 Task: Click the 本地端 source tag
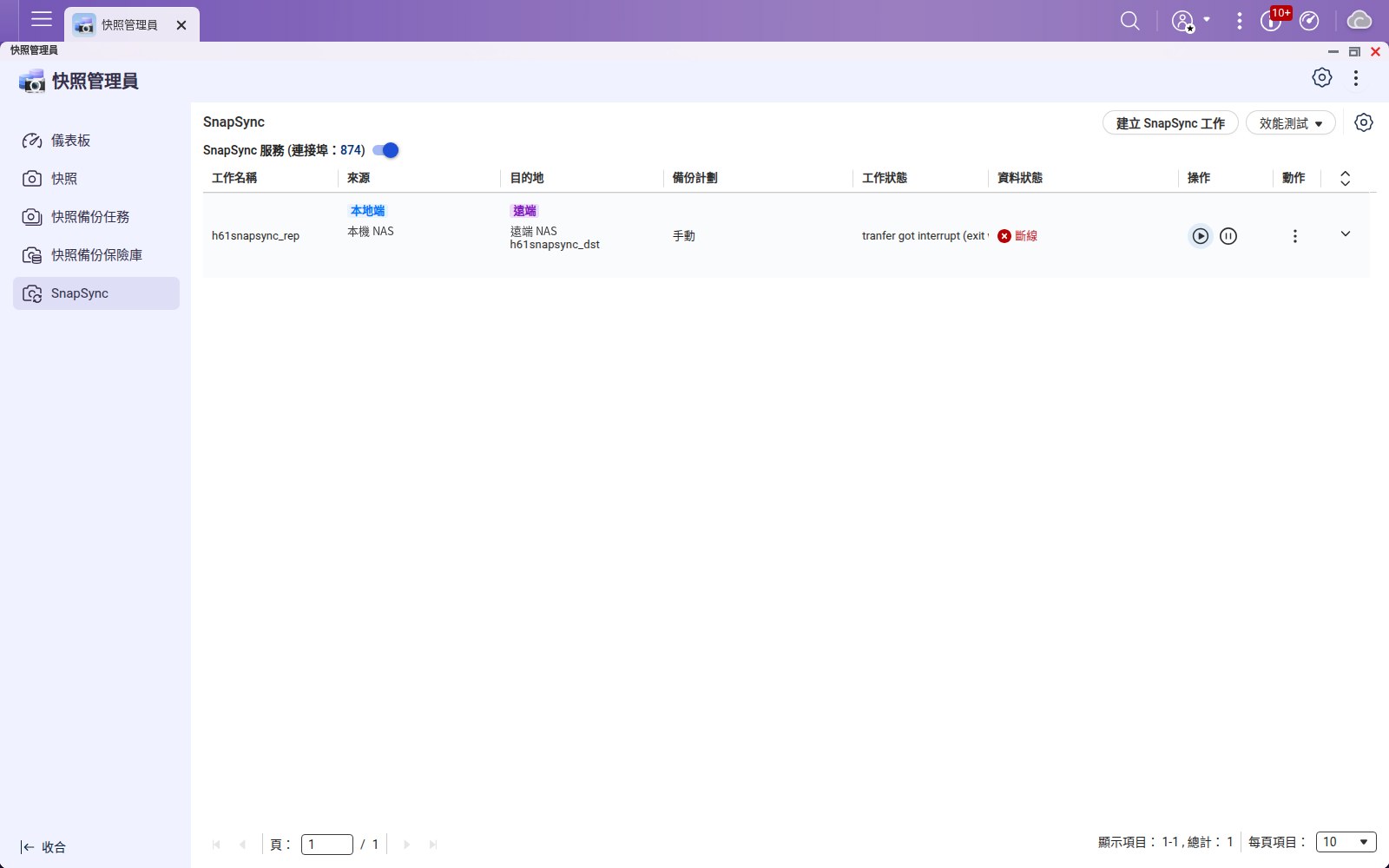pyautogui.click(x=367, y=211)
